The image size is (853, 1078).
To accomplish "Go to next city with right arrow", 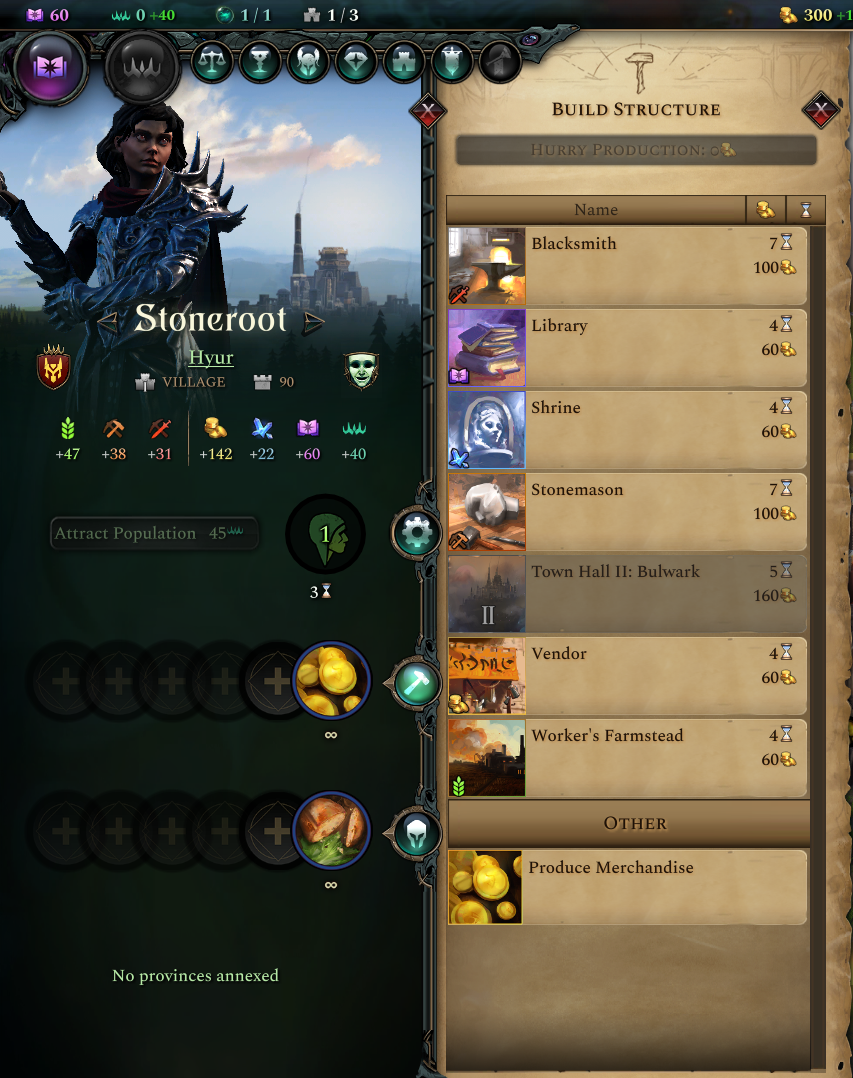I will 313,321.
